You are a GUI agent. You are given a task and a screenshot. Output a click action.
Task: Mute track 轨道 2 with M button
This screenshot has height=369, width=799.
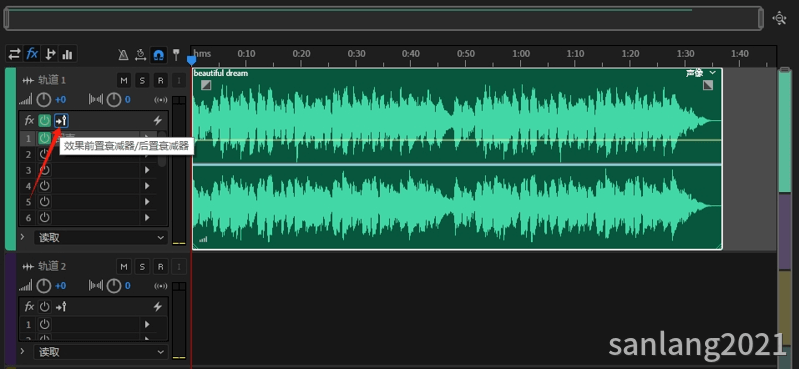123,266
